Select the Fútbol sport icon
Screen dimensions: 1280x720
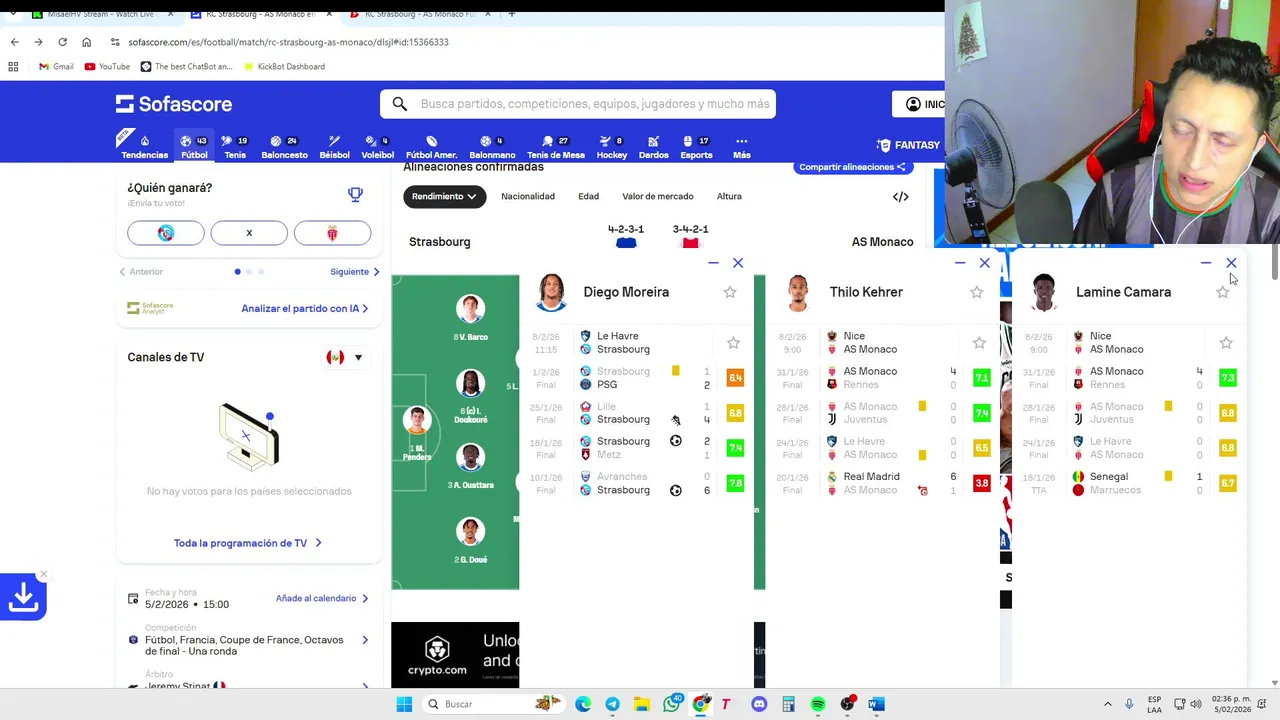194,147
